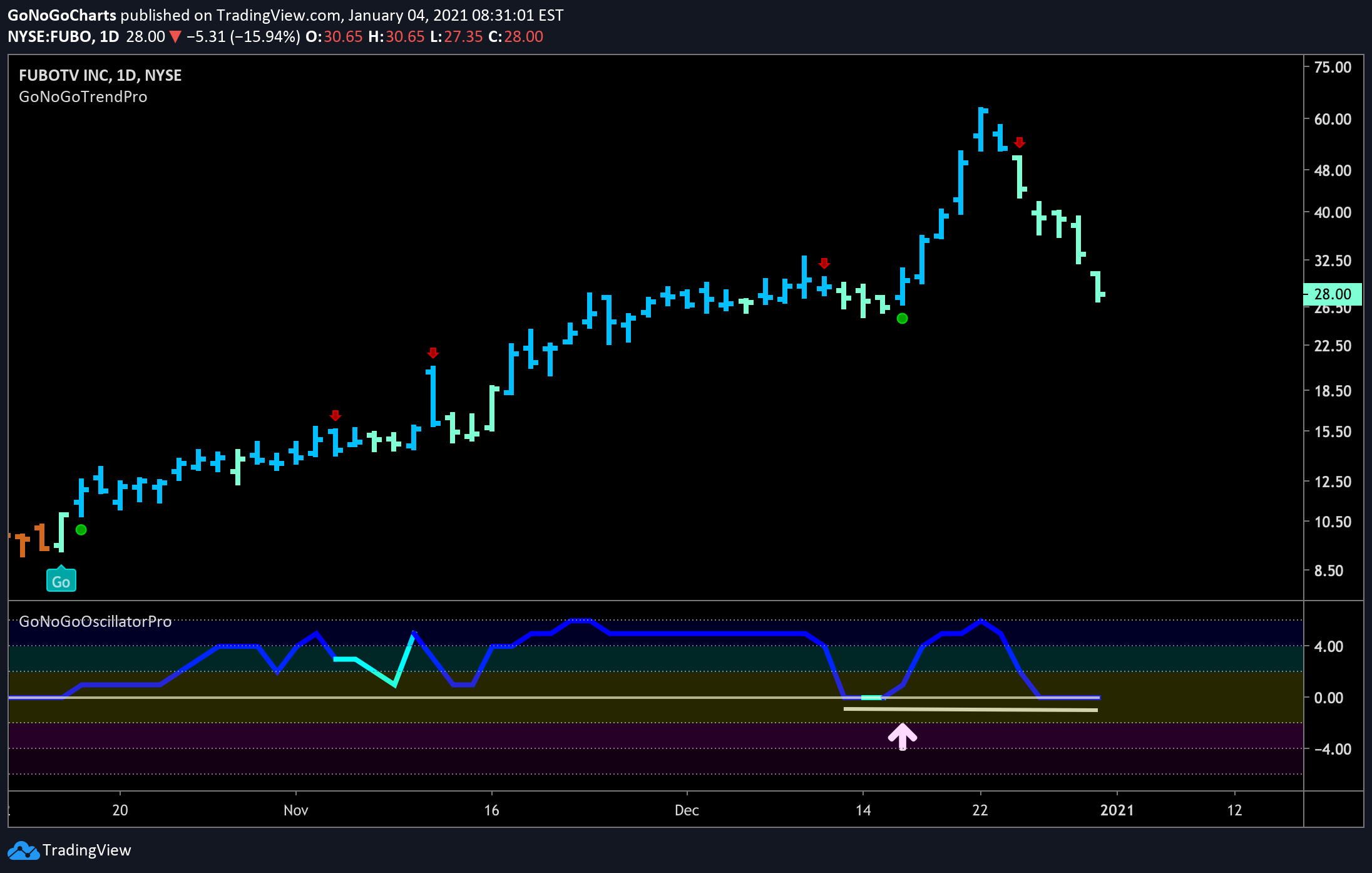Click the 22.50 price axis label
The height and width of the screenshot is (873, 1372).
click(x=1333, y=346)
